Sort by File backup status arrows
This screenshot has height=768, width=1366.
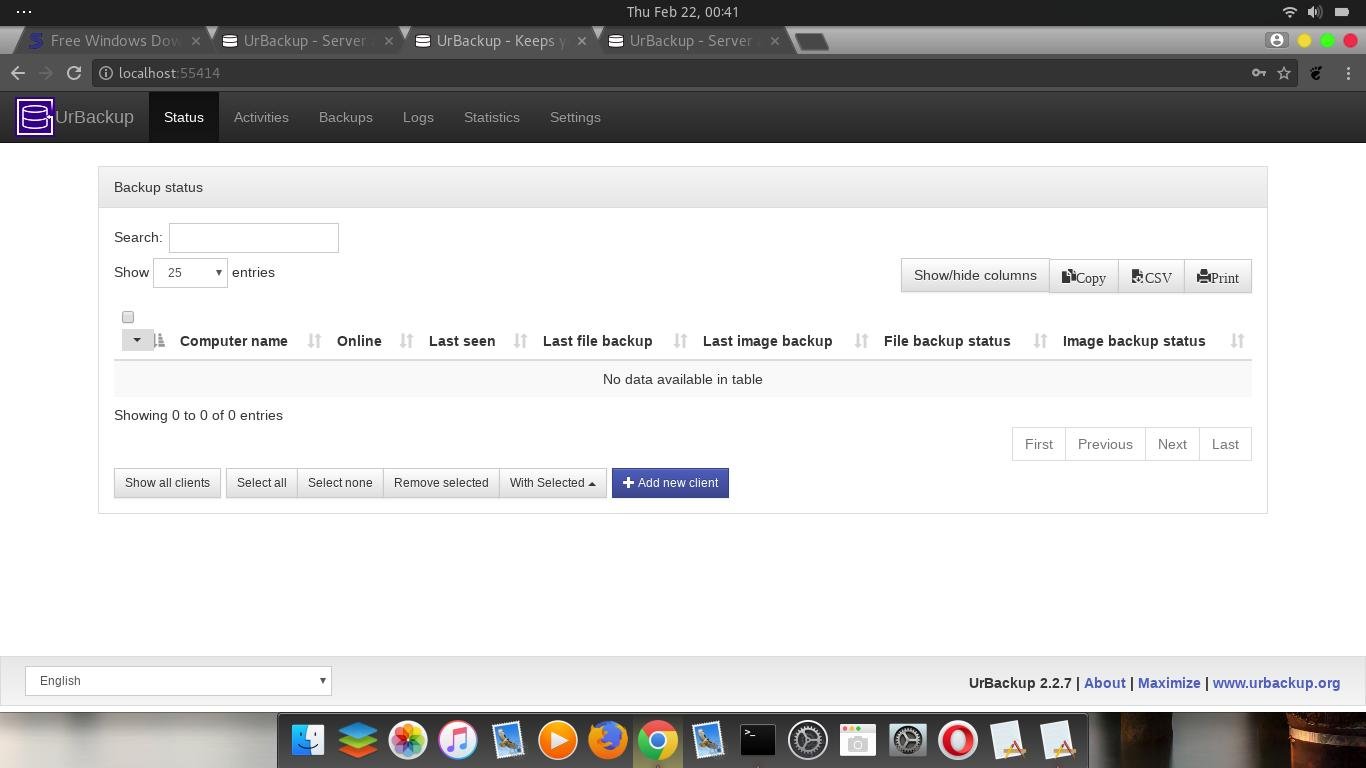(x=1040, y=341)
